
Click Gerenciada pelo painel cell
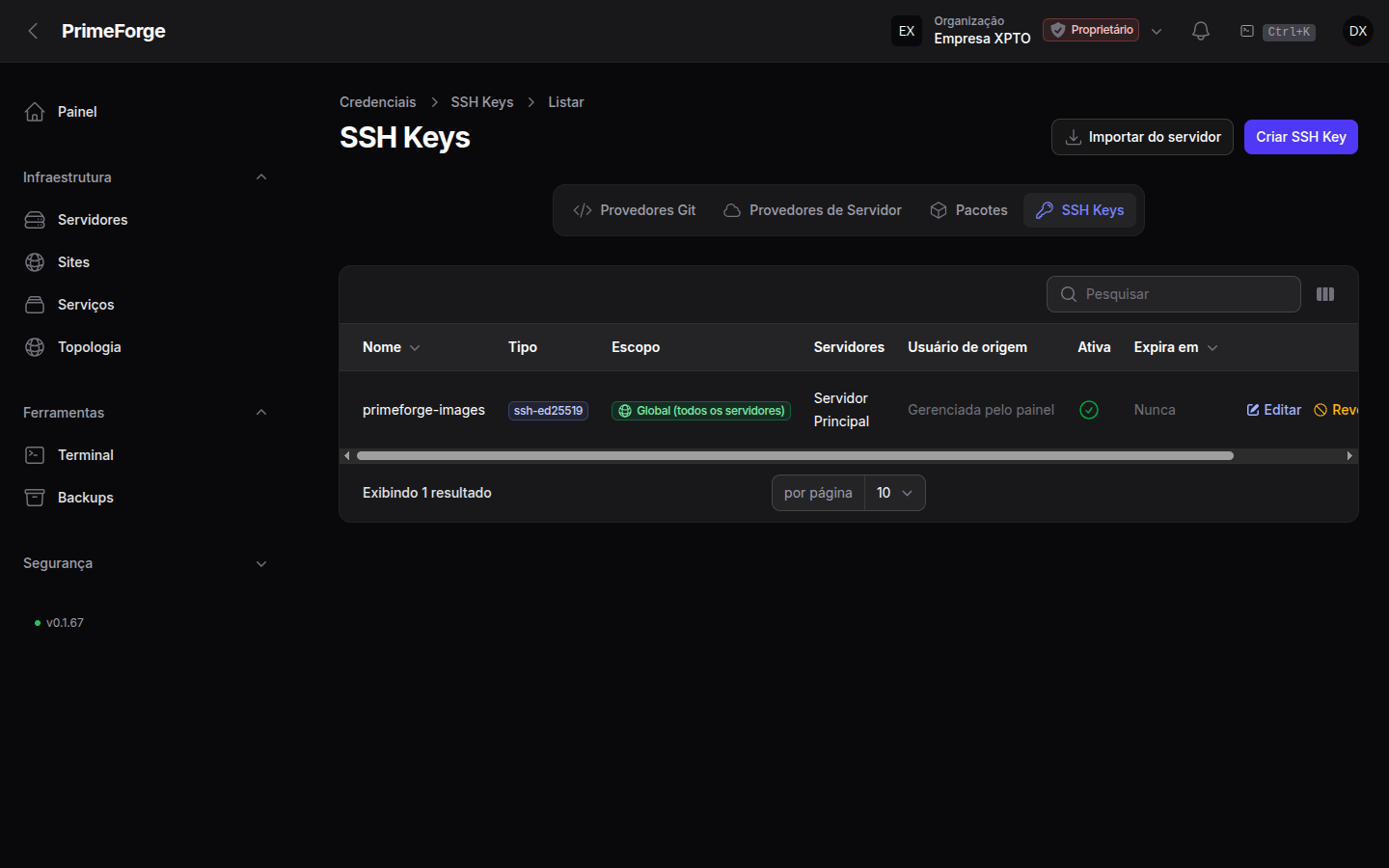tap(981, 410)
